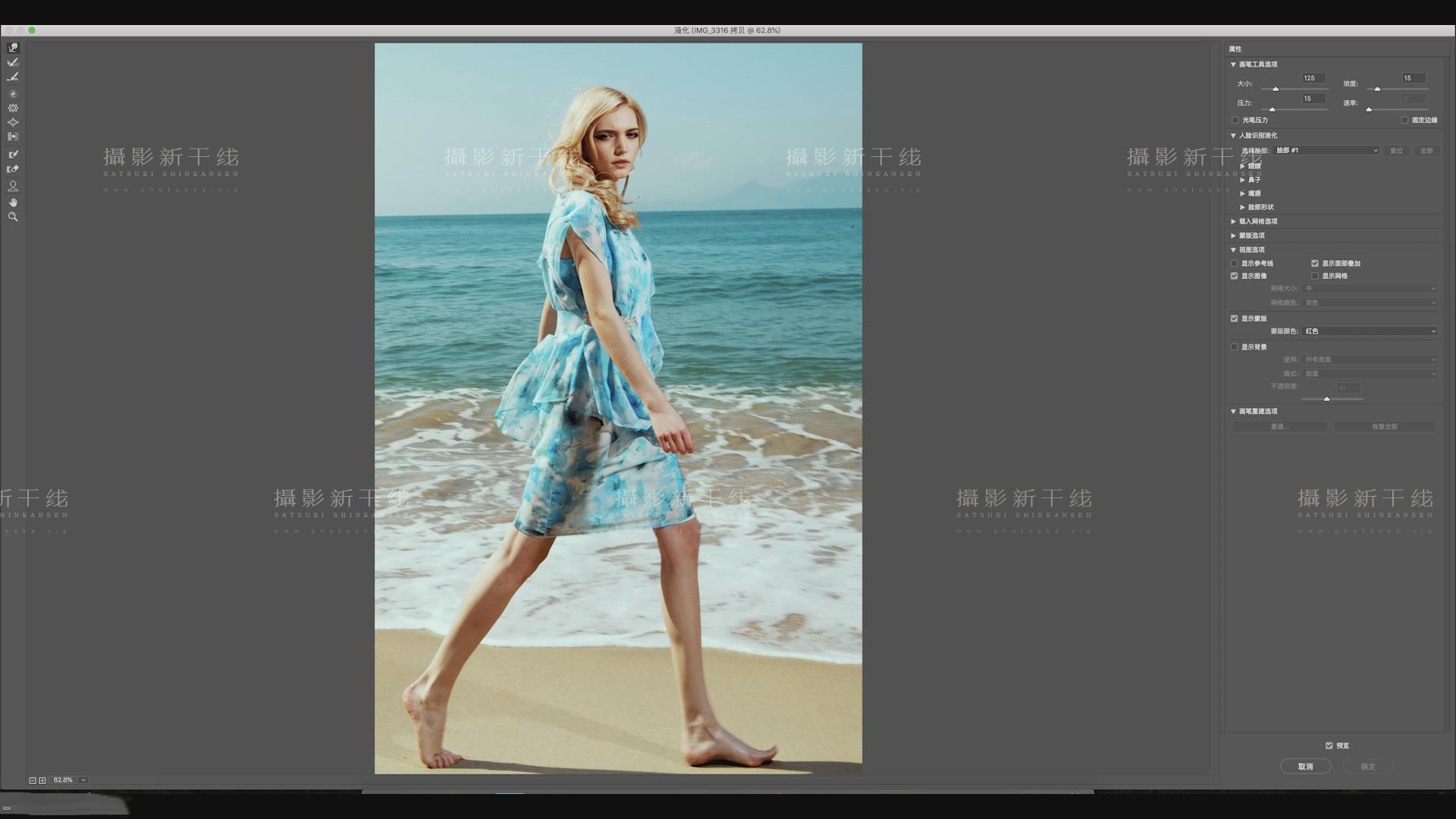Viewport: 1456px width, 819px height.
Task: Adjust the 速率 rate slider
Action: click(1369, 110)
